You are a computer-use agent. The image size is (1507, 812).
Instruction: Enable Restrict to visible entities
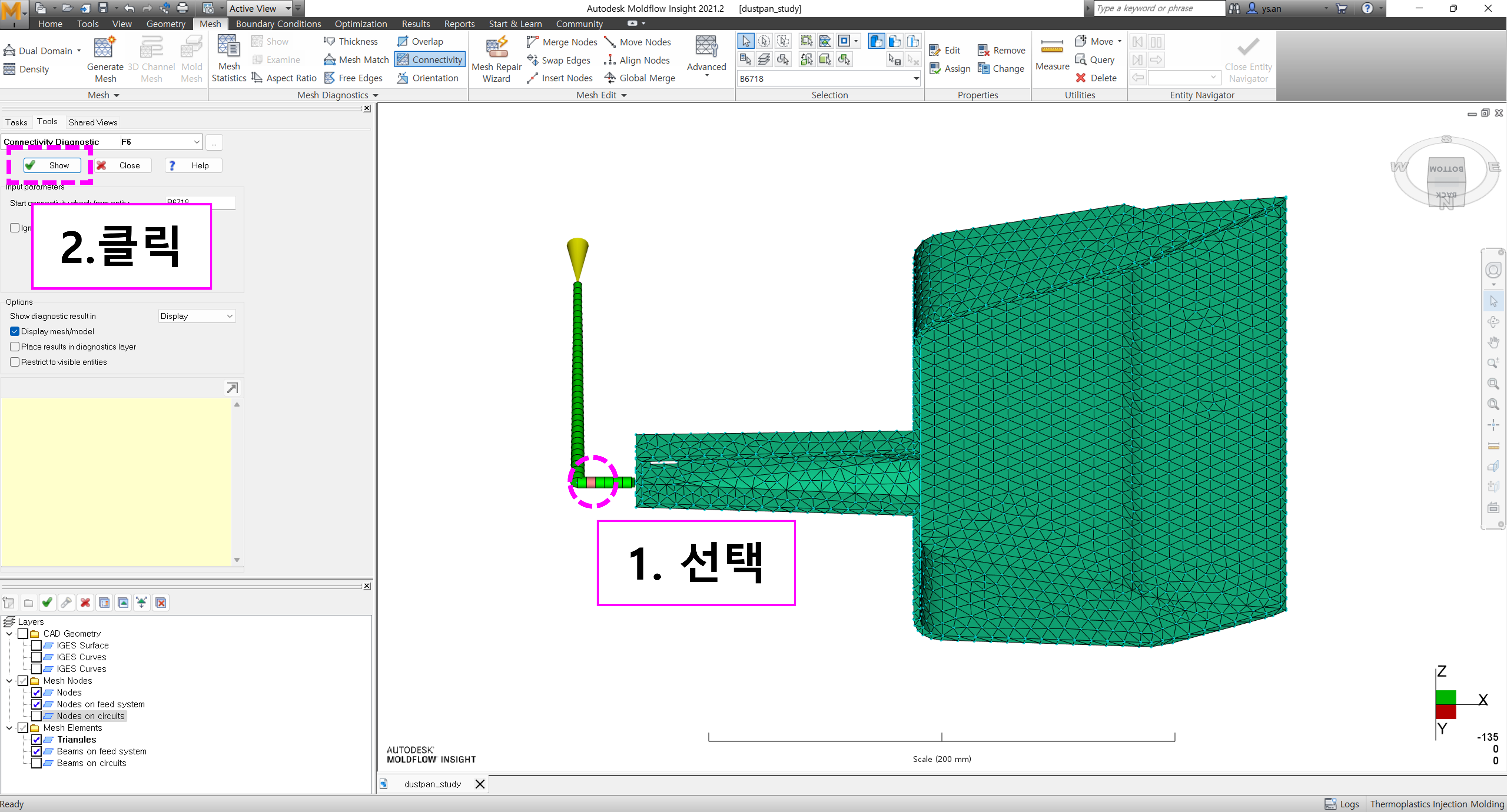point(15,362)
